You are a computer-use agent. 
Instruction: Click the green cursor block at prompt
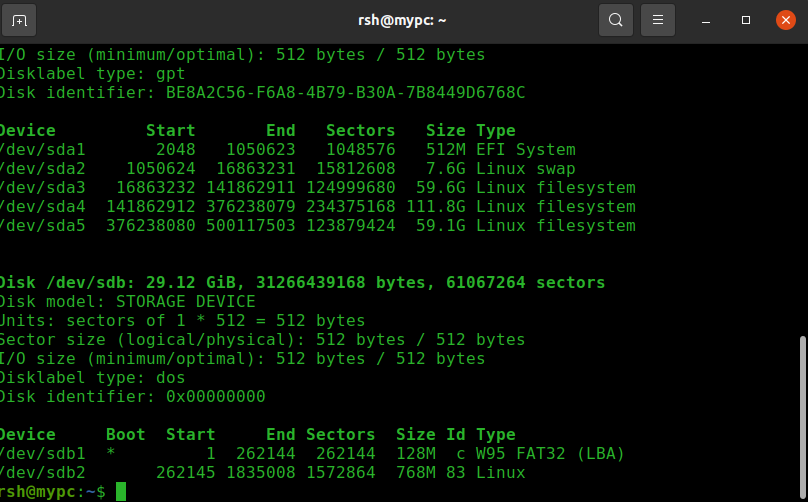[121, 491]
